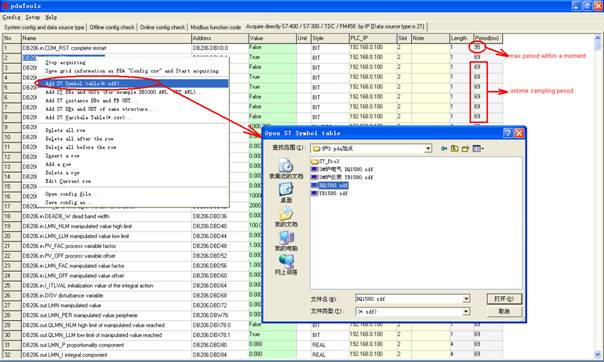
Task: Select row DB206.out.LMN_P proportionality component
Action: [x=106, y=345]
